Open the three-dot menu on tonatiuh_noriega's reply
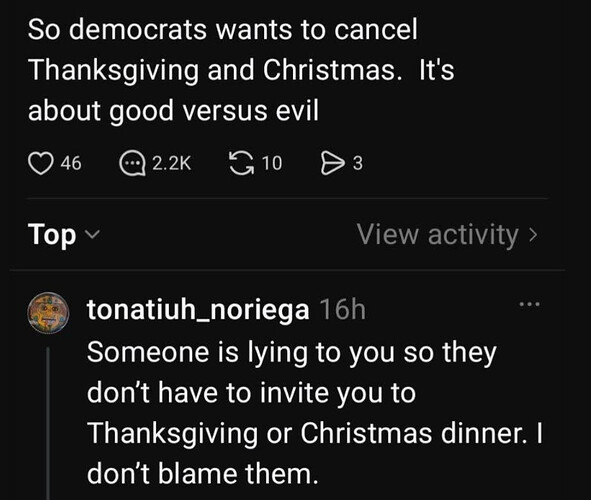Image resolution: width=591 pixels, height=500 pixels. coord(530,304)
